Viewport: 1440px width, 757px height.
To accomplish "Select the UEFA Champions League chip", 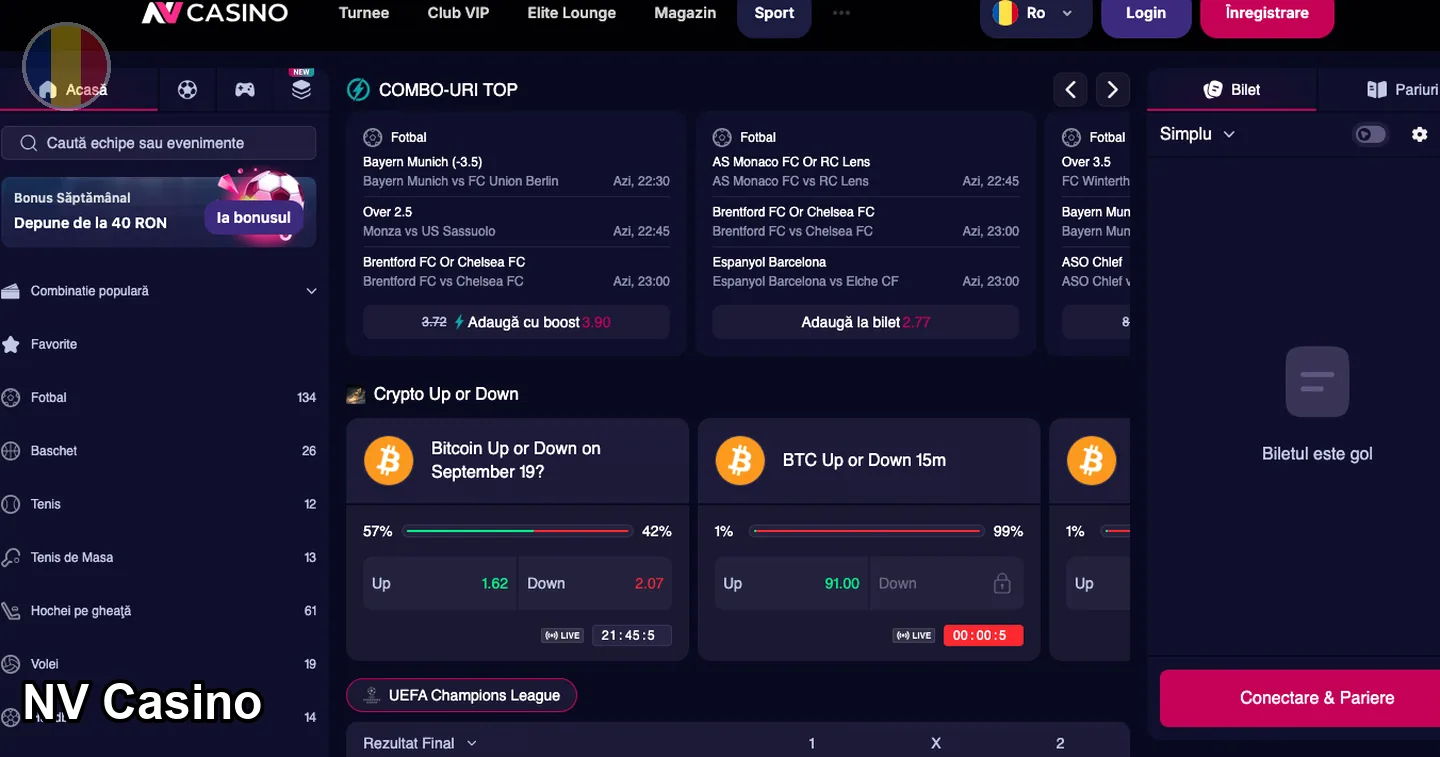I will pos(462,695).
